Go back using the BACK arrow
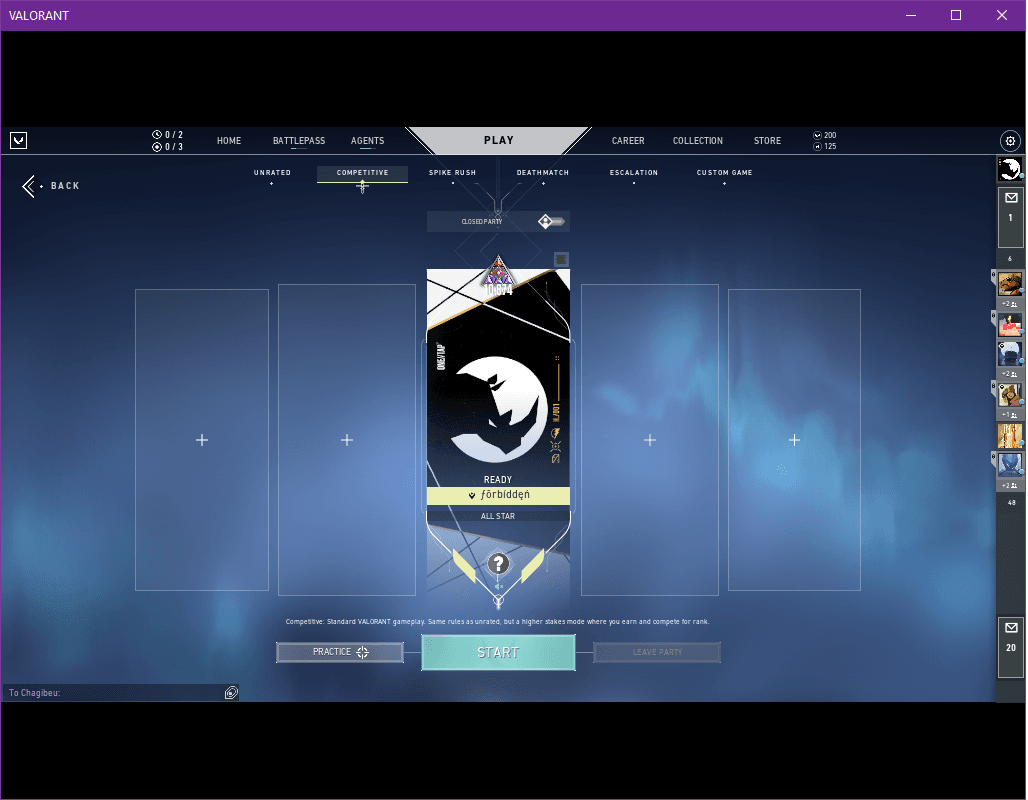Image resolution: width=1028 pixels, height=800 pixels. 52,186
